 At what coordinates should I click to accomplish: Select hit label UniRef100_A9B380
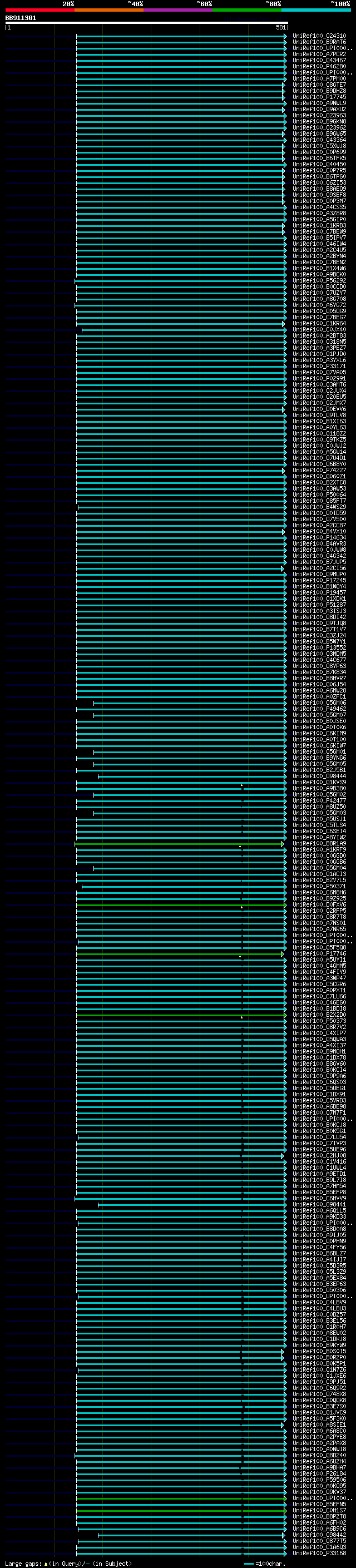[319, 788]
